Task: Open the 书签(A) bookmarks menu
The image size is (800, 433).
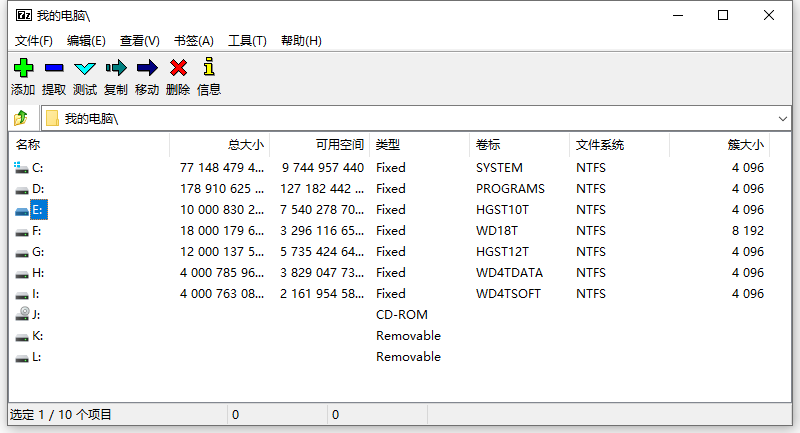Action: pos(194,41)
